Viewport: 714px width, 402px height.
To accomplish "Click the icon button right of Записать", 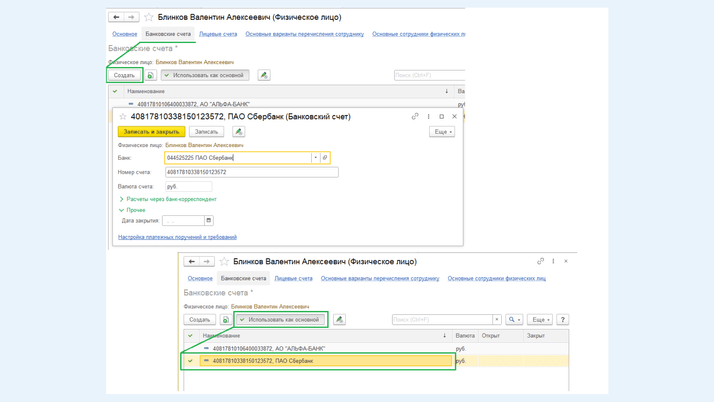I will [238, 132].
